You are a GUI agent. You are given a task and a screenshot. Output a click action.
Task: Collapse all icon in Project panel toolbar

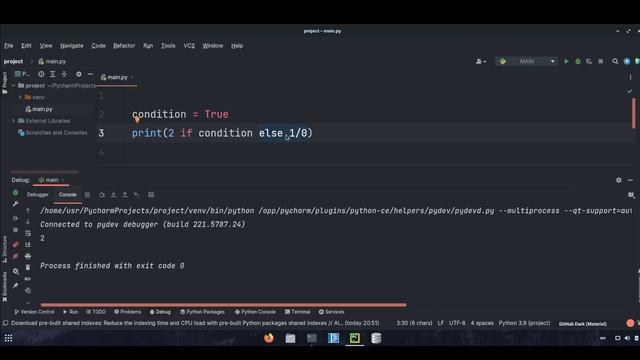[64, 74]
